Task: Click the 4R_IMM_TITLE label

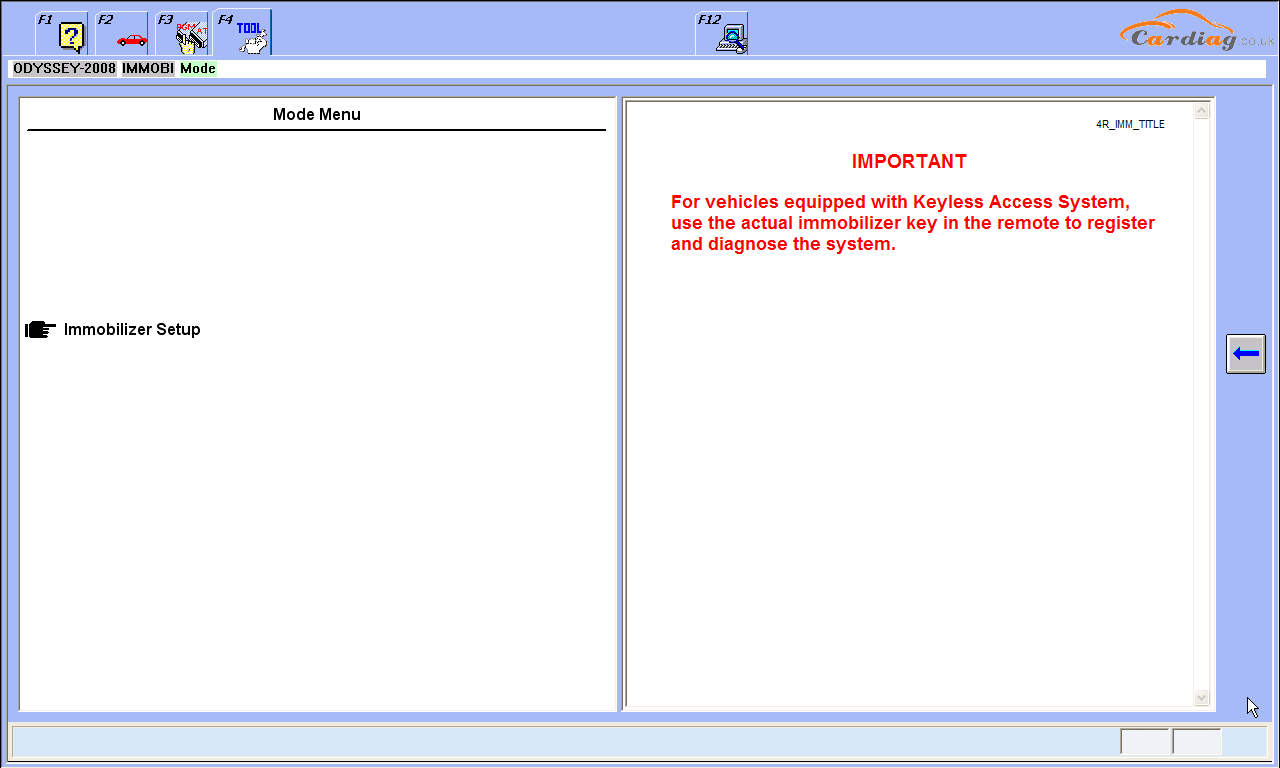Action: (1129, 123)
